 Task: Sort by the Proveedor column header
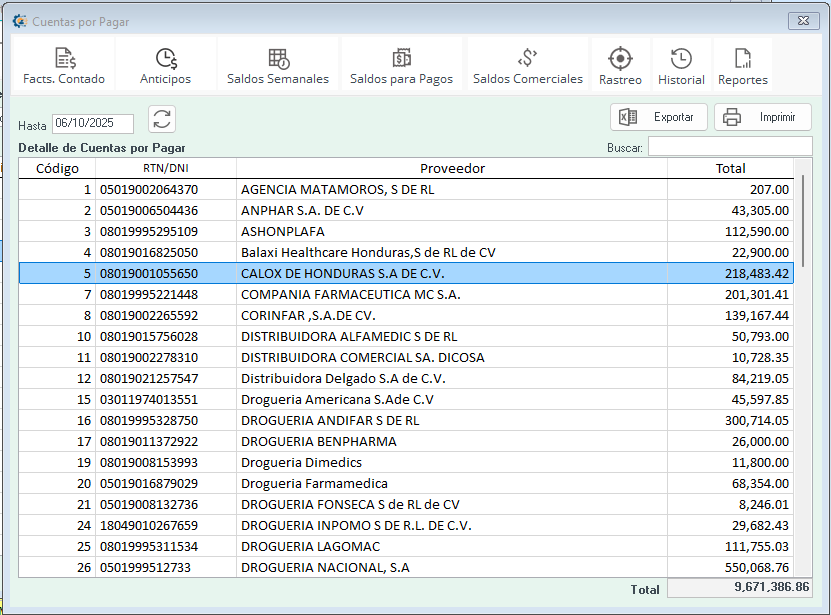(452, 168)
